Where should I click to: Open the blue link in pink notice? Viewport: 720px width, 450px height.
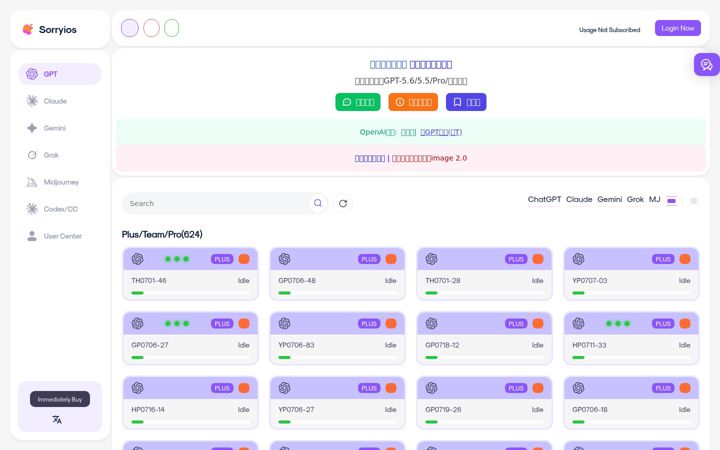pos(370,158)
